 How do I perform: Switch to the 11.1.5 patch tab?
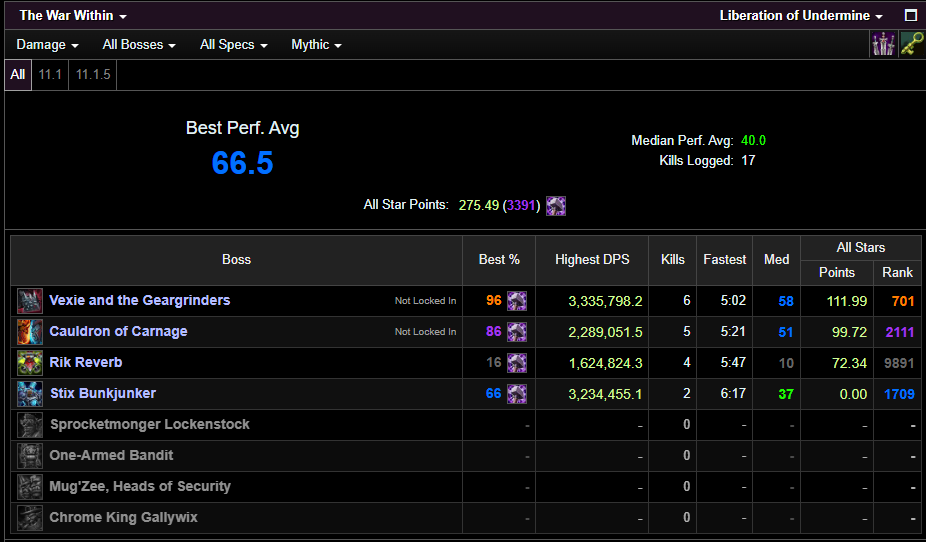point(93,74)
